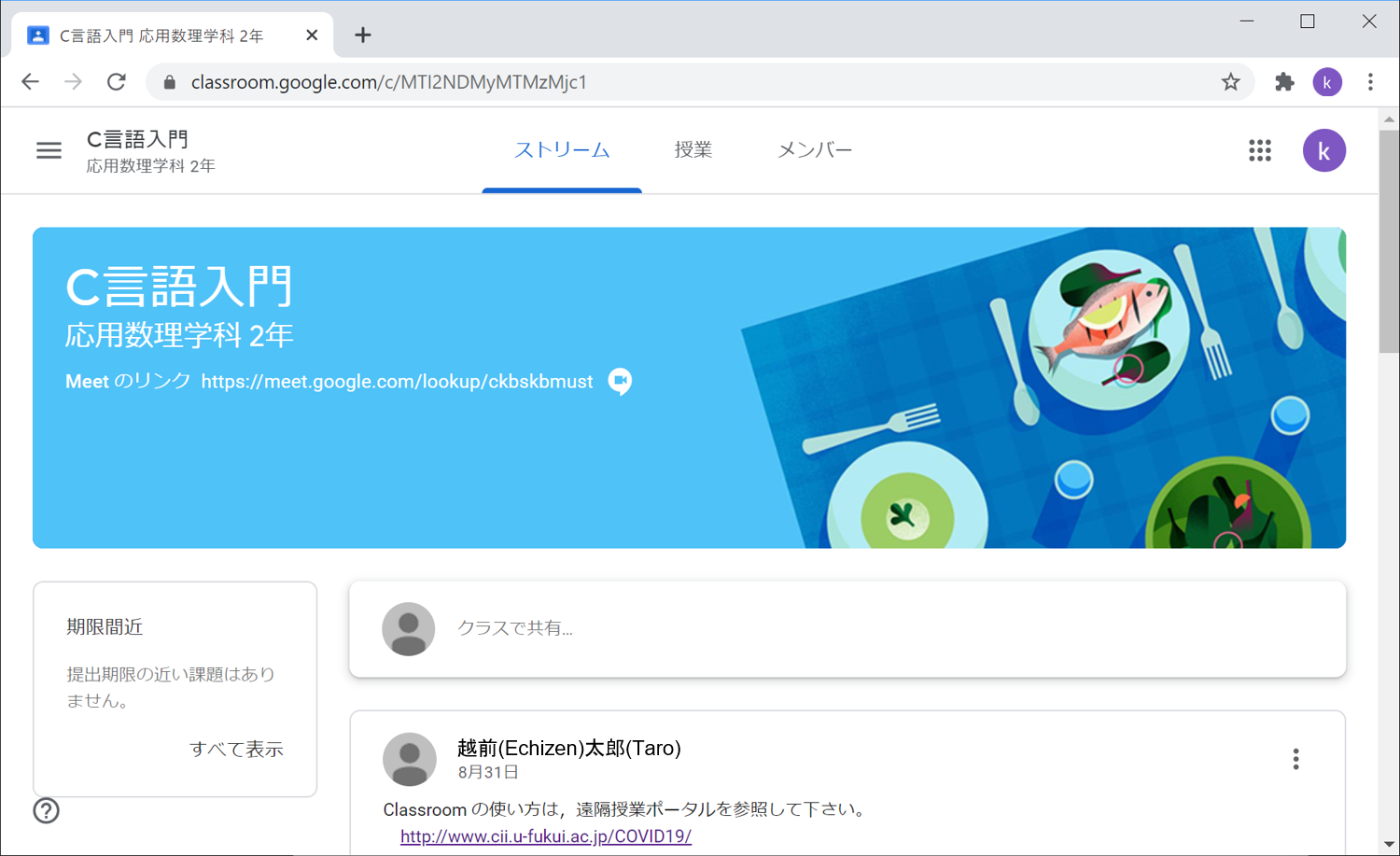The height and width of the screenshot is (856, 1400).
Task: Open a new browser tab
Action: click(x=363, y=35)
